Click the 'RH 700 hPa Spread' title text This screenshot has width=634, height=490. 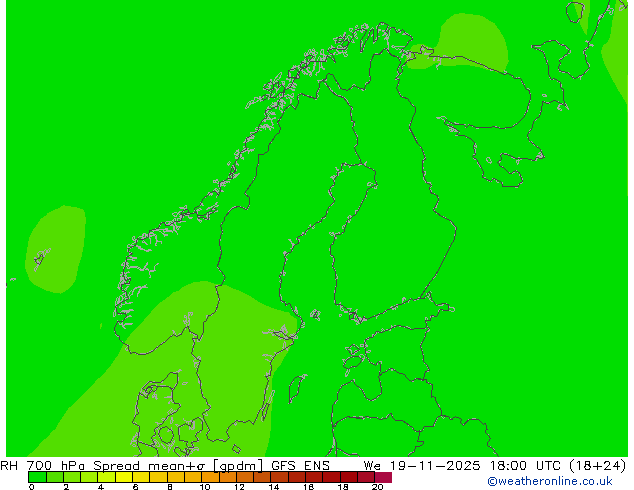(x=70, y=465)
